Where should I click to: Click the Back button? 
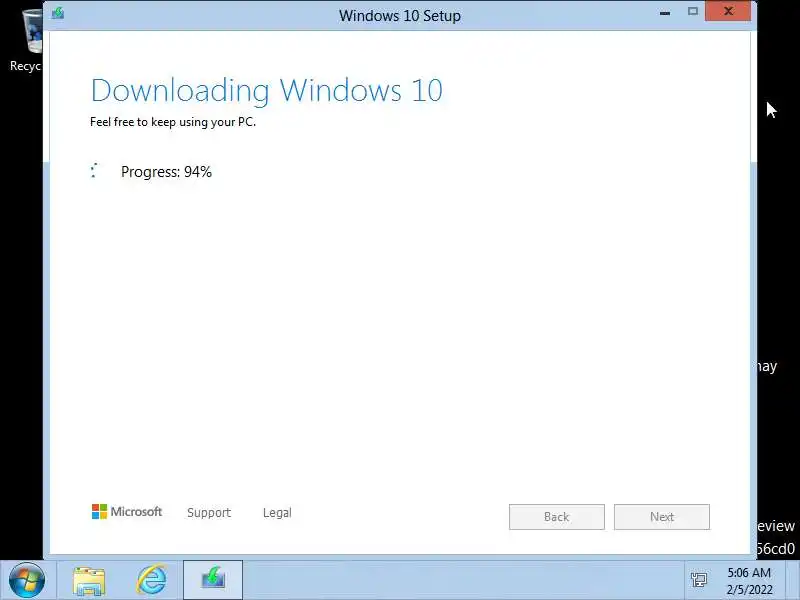[557, 517]
